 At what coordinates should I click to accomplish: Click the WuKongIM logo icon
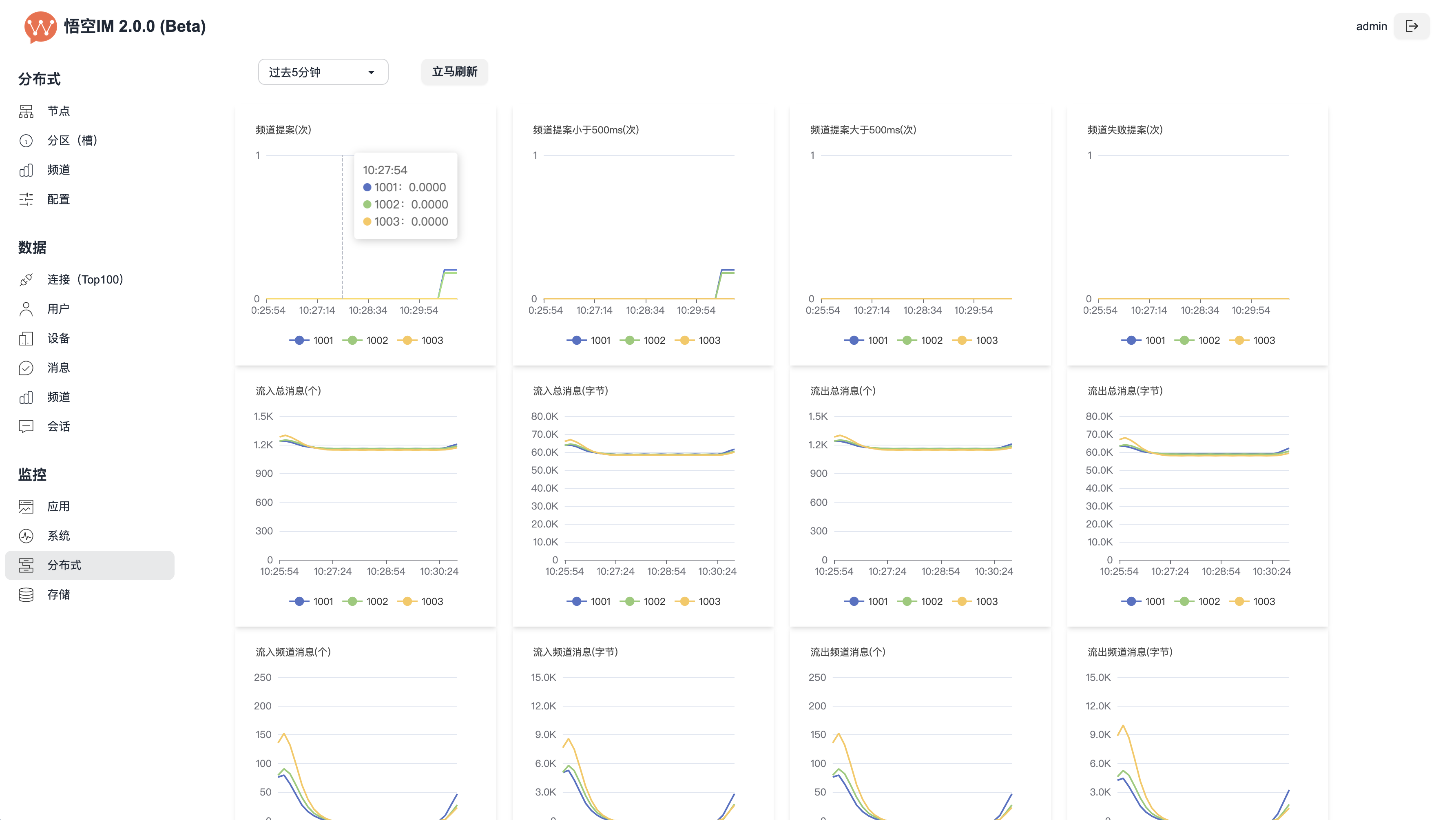click(x=40, y=26)
